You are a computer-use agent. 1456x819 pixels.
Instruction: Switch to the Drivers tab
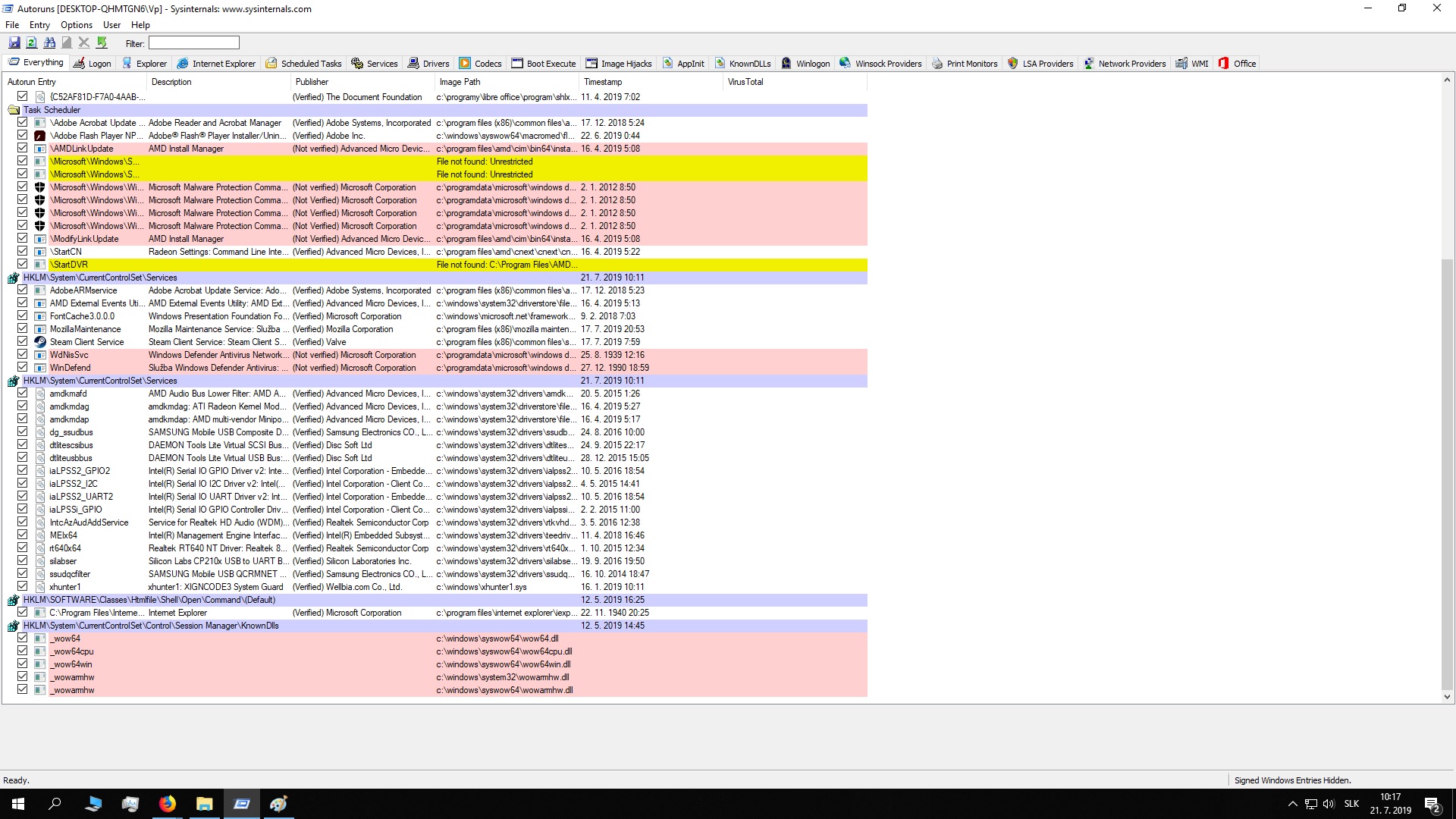pos(428,64)
